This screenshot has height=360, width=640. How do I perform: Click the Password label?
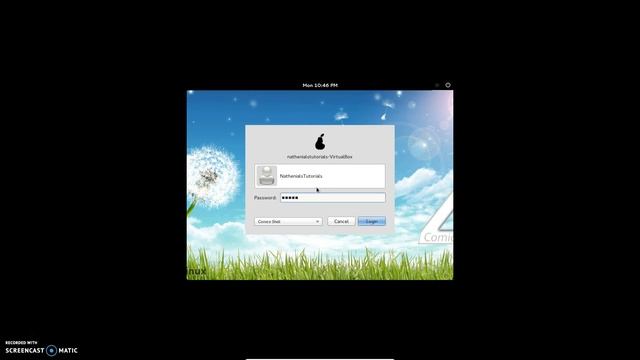(x=265, y=198)
